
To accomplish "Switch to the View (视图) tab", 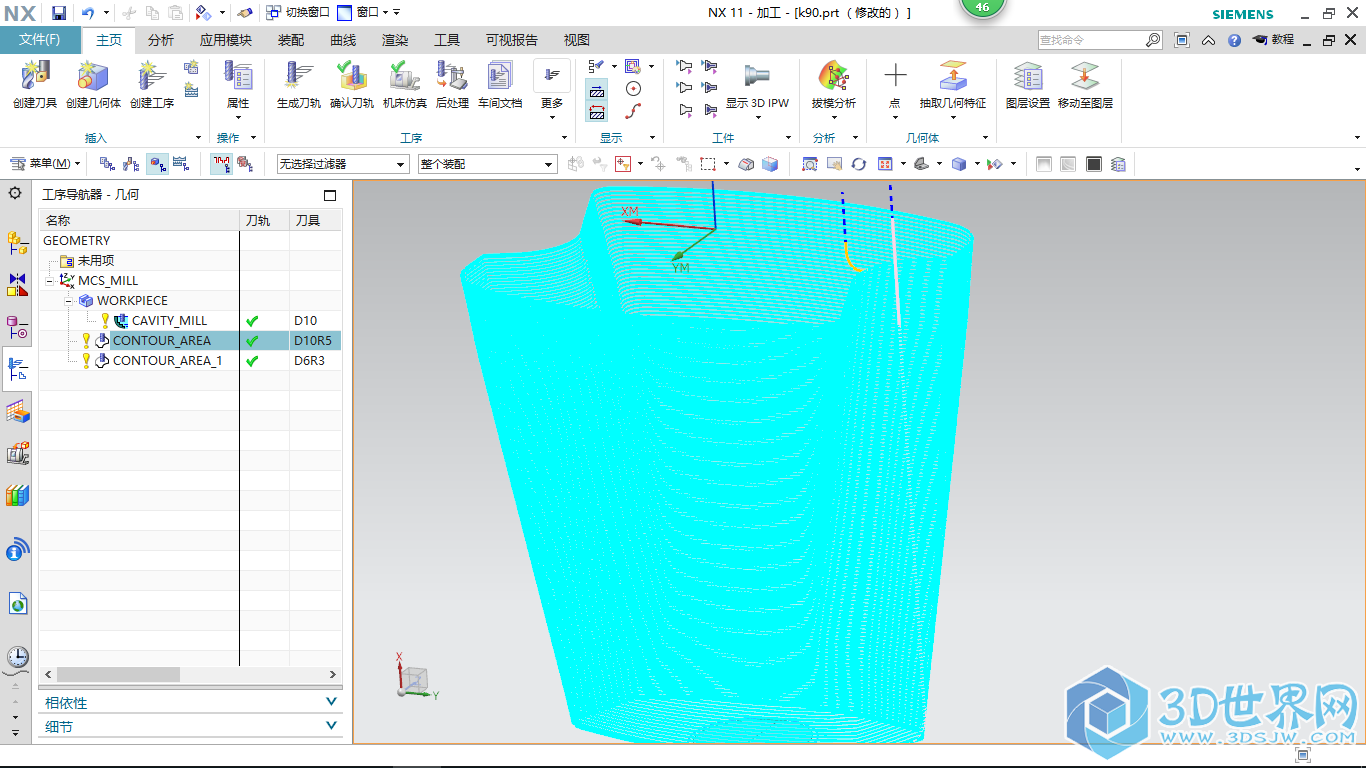I will click(577, 40).
